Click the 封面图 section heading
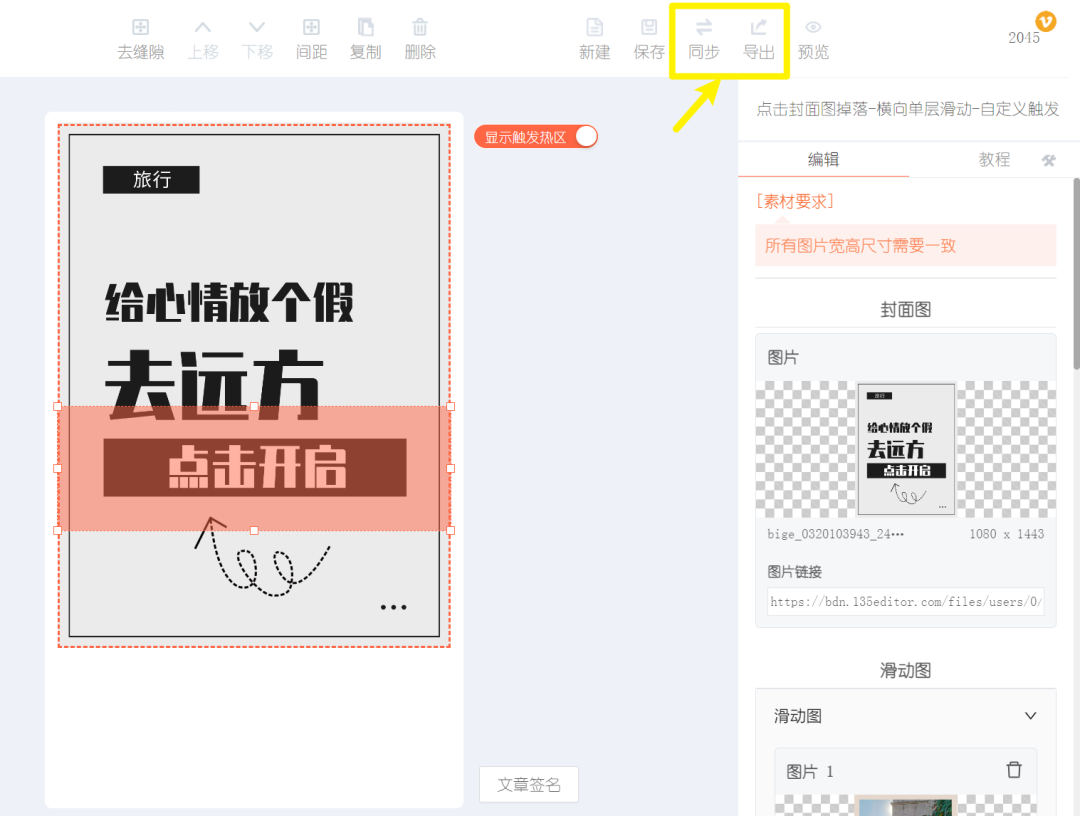1080x816 pixels. coord(906,309)
